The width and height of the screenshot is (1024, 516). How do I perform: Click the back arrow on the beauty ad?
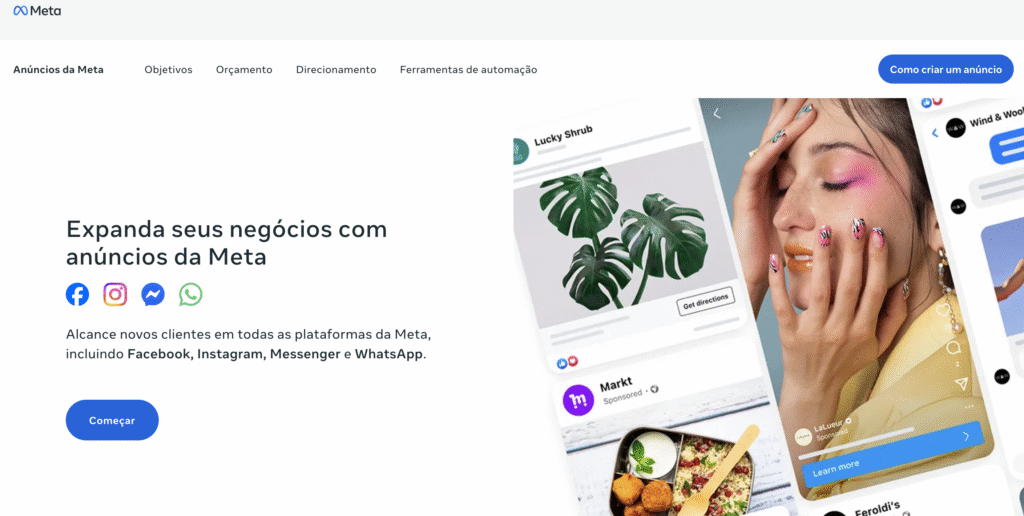point(716,114)
